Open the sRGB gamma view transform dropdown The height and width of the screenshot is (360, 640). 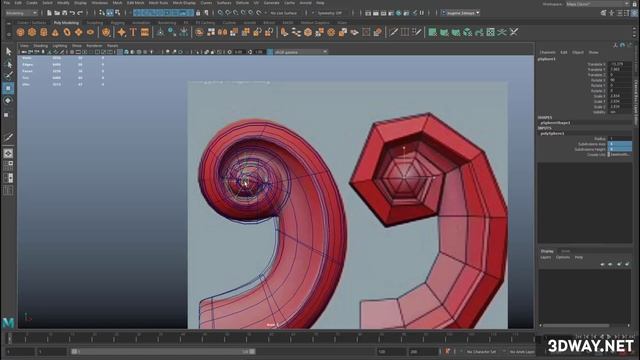[x=301, y=52]
